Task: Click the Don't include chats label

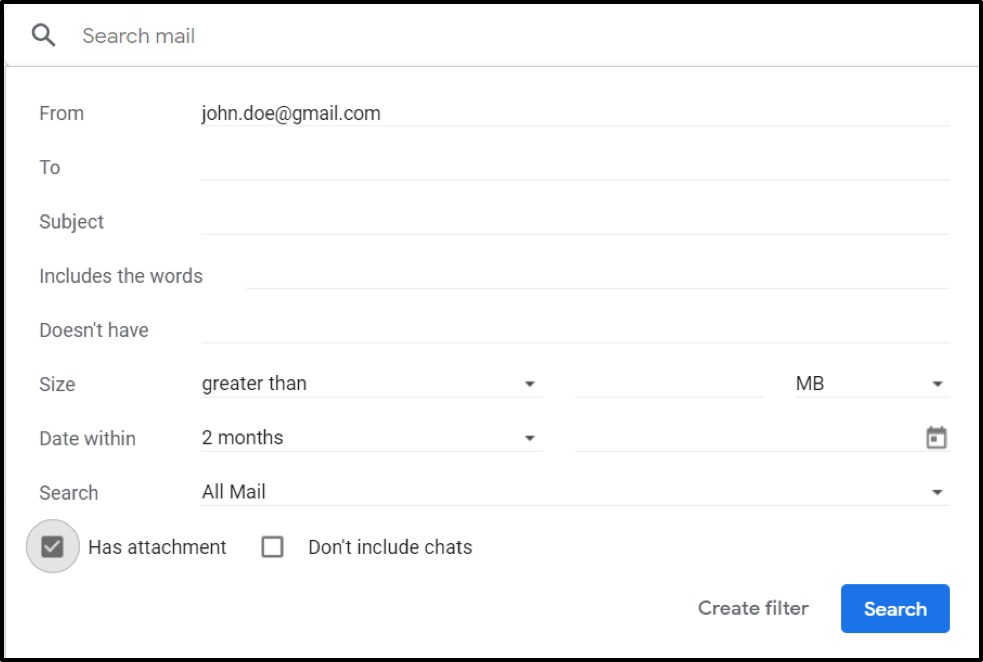Action: (390, 547)
